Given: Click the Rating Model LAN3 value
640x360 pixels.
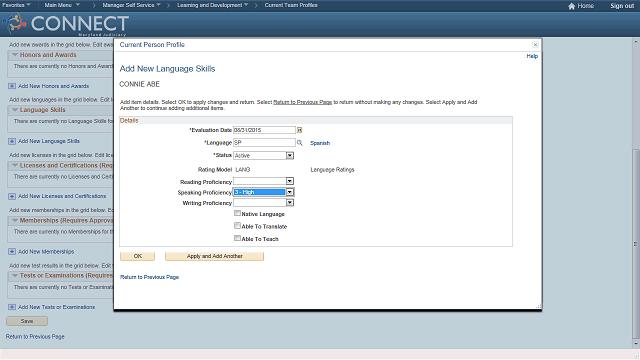Looking at the screenshot, I should pyautogui.click(x=243, y=170).
